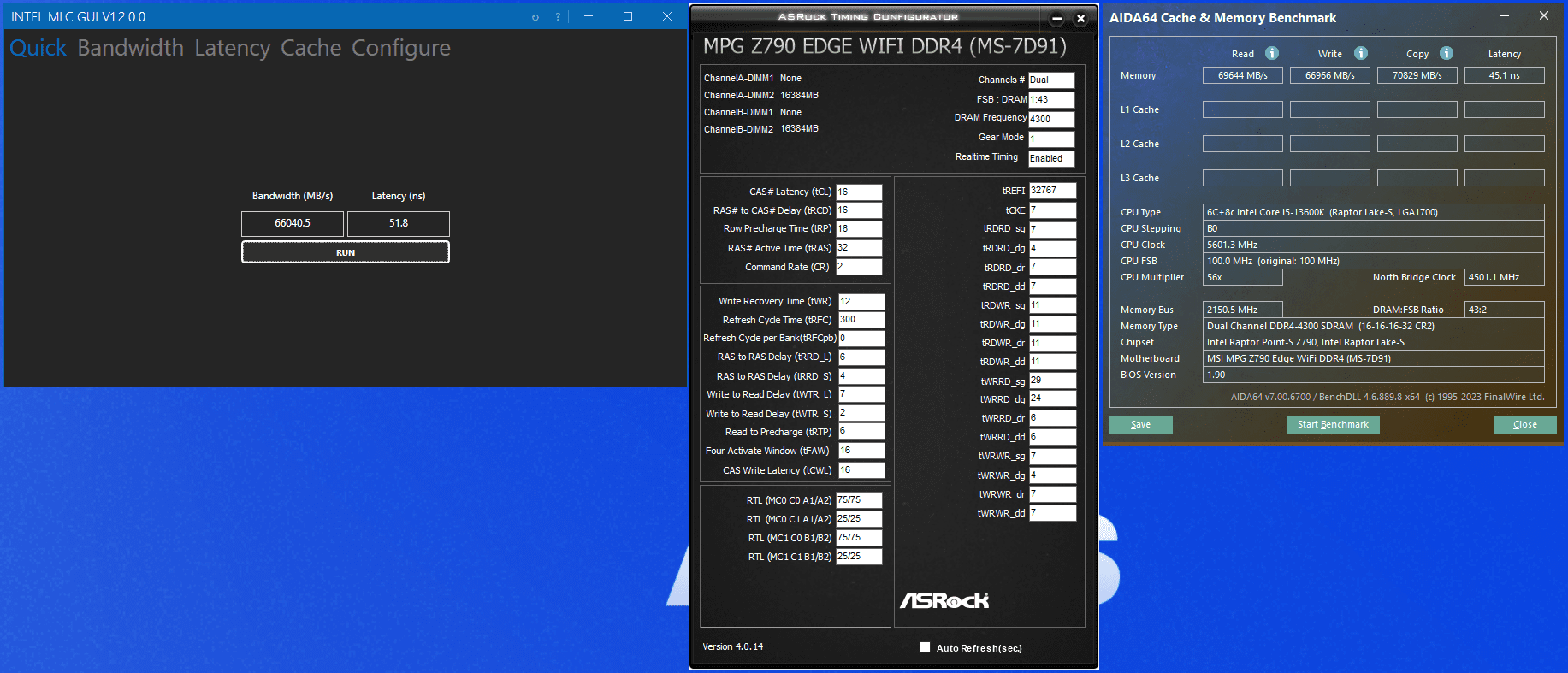This screenshot has height=673, width=1568.
Task: Click the tRCD value field
Action: point(859,210)
